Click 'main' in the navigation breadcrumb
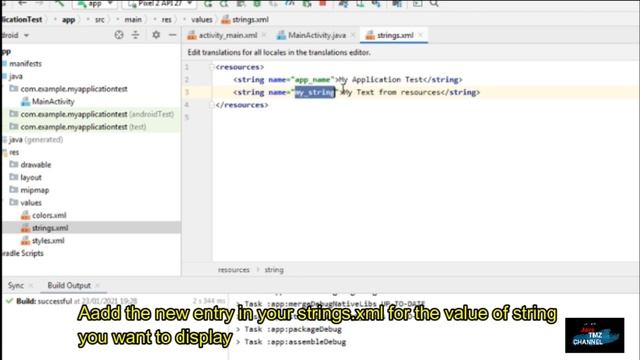Viewport: 640px width, 360px height. (133, 20)
